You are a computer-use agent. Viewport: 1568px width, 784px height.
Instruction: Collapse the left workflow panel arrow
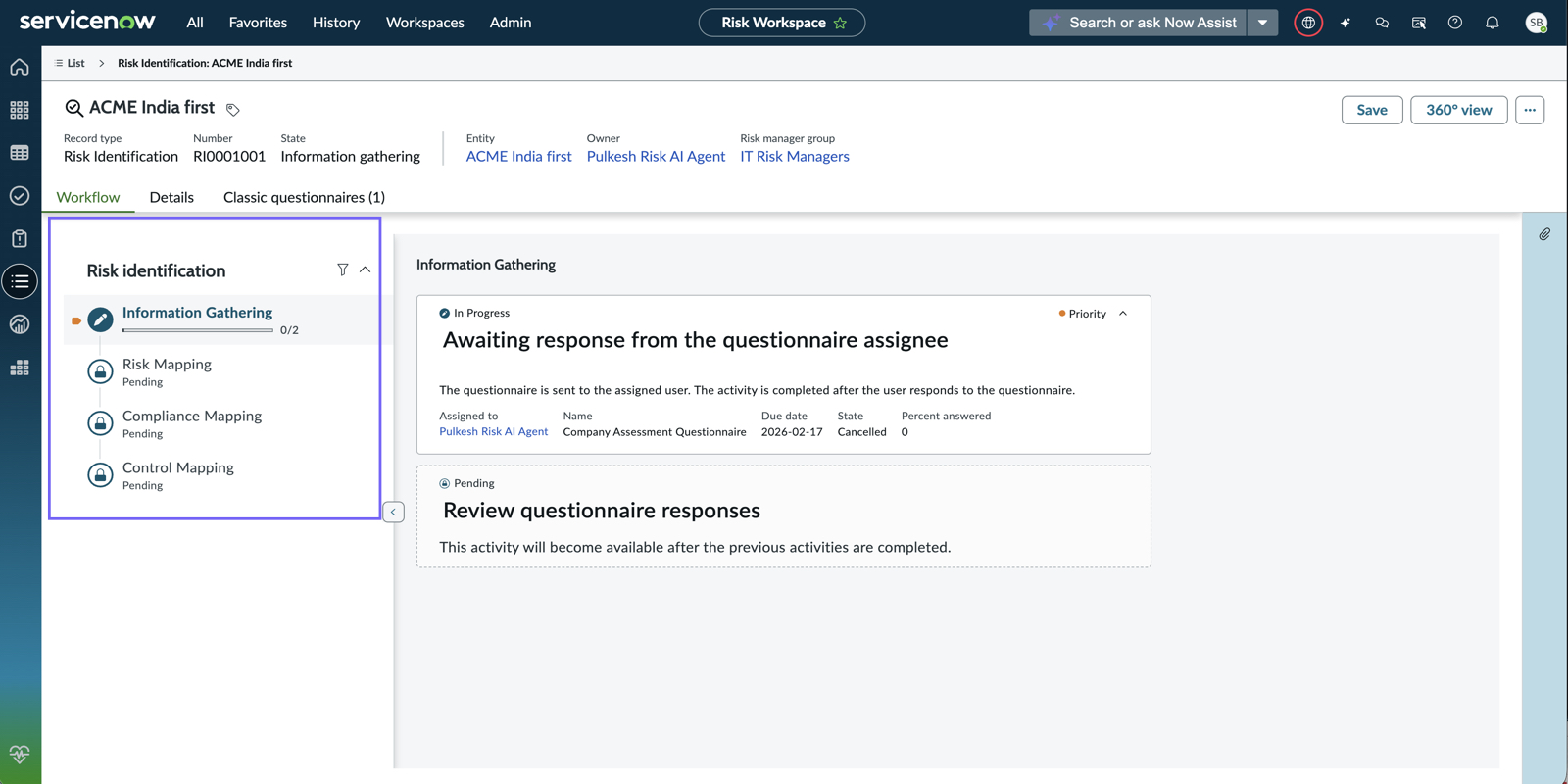pyautogui.click(x=393, y=512)
